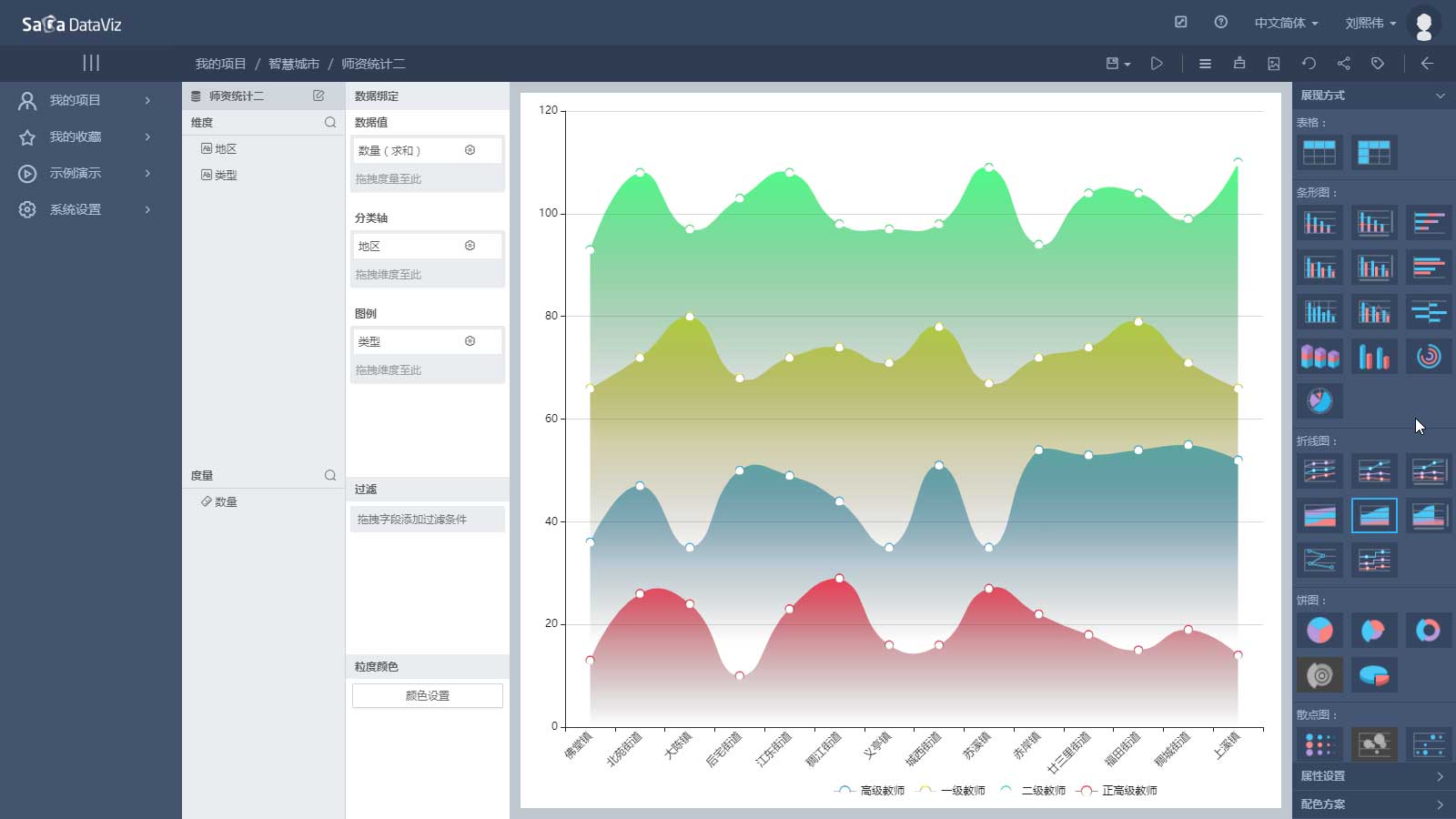Open 系统设置 in the sidebar menu
This screenshot has height=819, width=1456.
76,209
